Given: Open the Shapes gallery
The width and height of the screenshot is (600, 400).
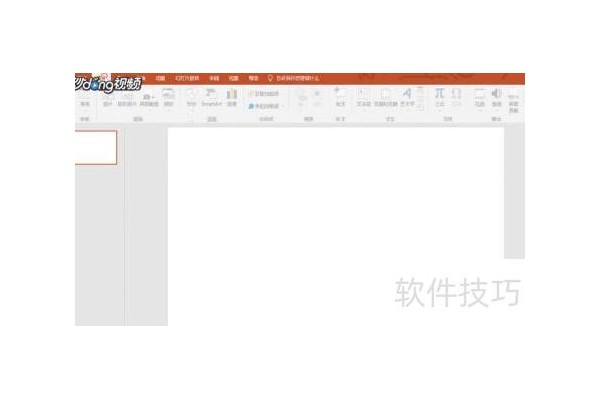Looking at the screenshot, I should tap(191, 98).
